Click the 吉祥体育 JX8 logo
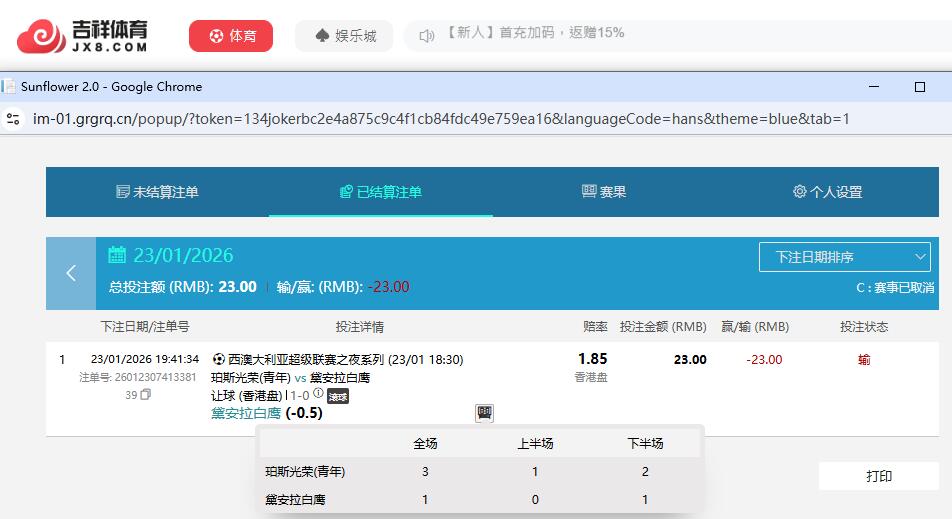This screenshot has width=952, height=519. coord(82,36)
